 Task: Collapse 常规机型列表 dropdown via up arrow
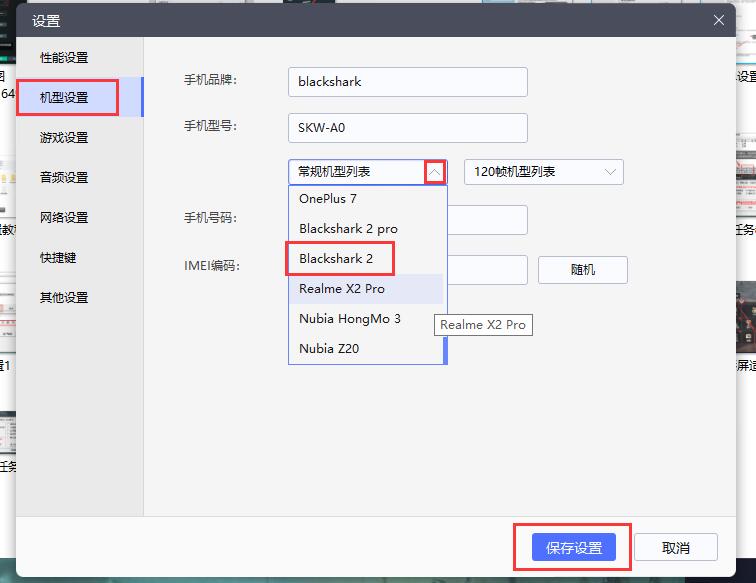tap(434, 172)
